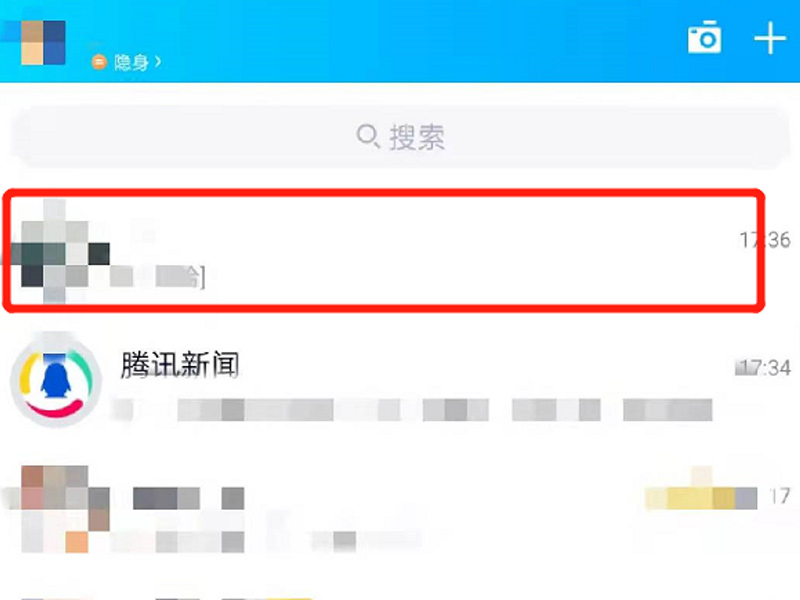This screenshot has height=600, width=800.
Task: Open the profile avatar in top-left corner
Action: coord(43,42)
